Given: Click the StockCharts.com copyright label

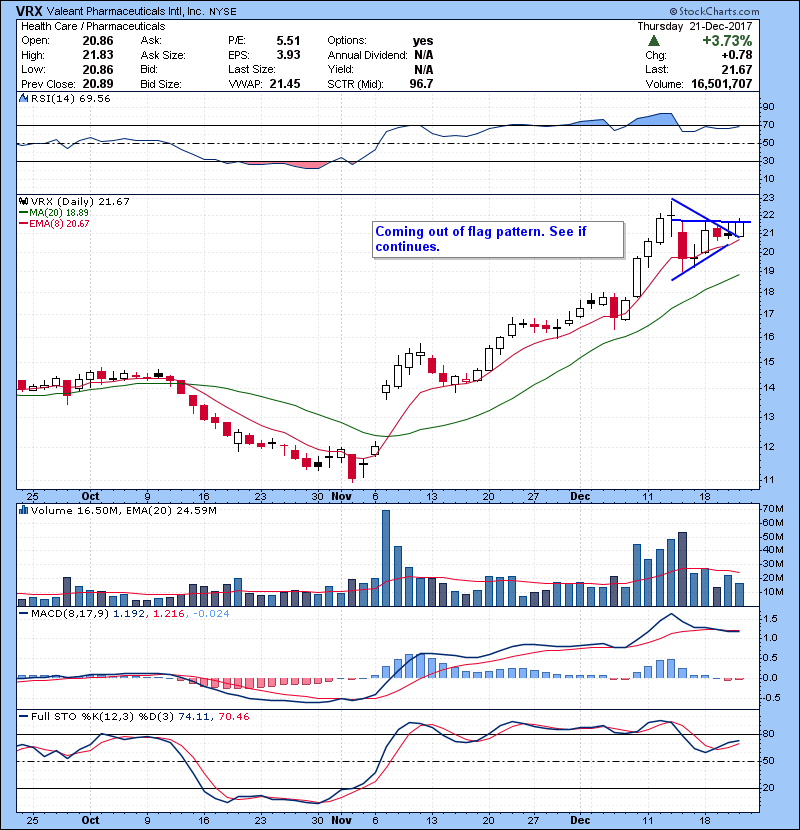Looking at the screenshot, I should pos(714,11).
